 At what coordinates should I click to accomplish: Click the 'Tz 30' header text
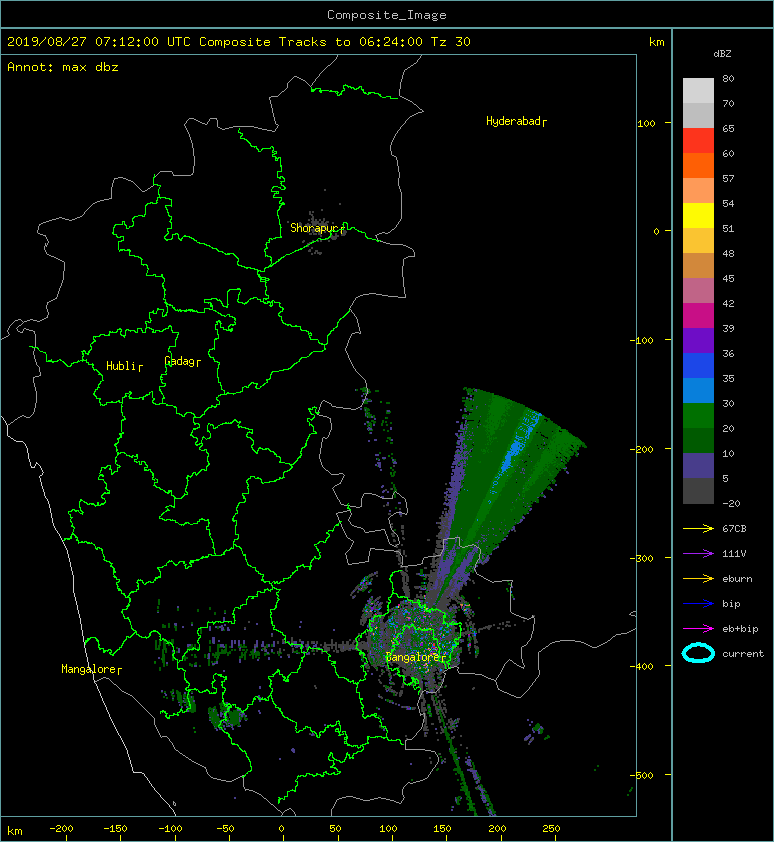pos(451,42)
